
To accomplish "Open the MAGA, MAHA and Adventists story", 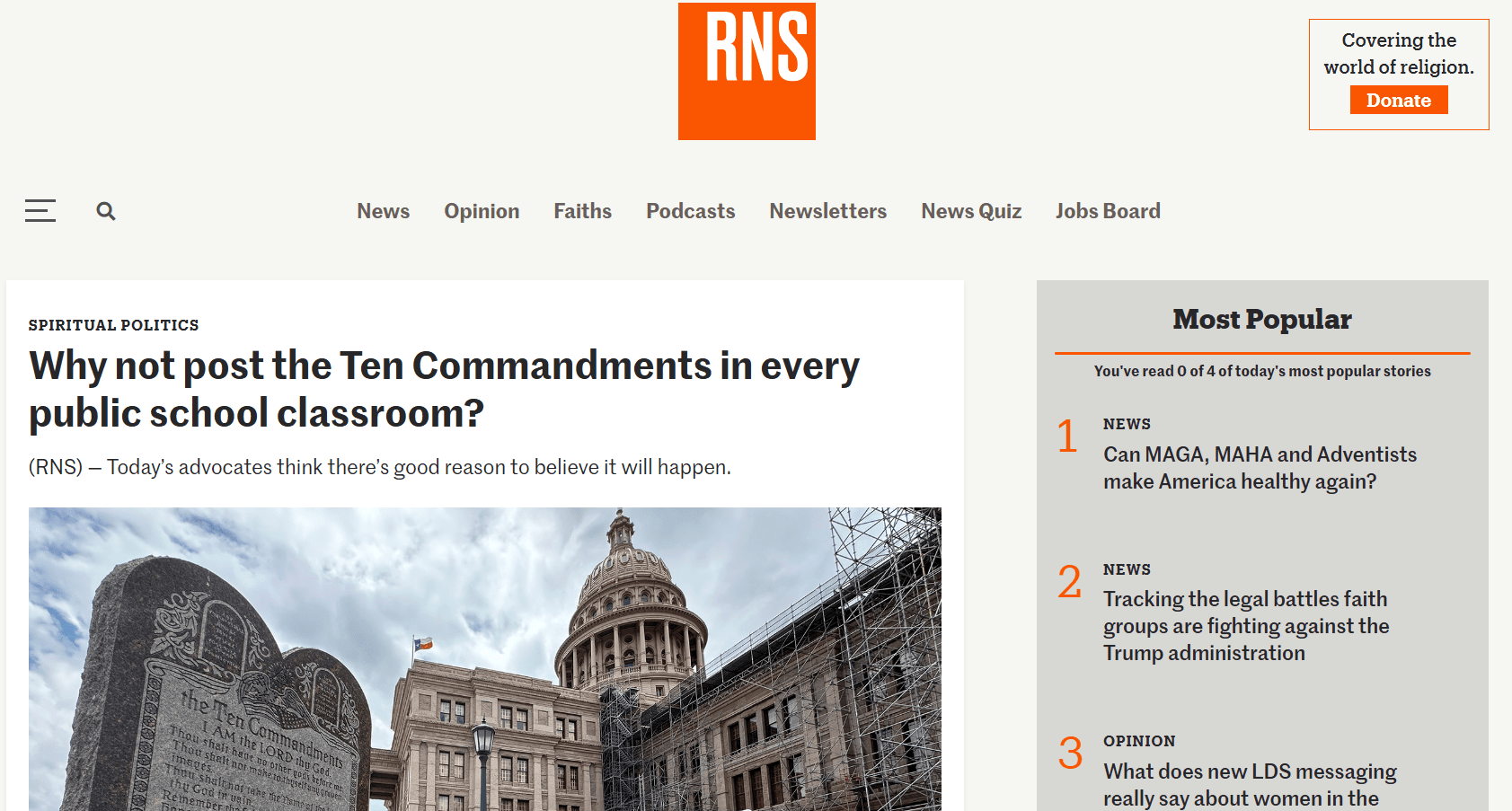I will pos(1260,468).
